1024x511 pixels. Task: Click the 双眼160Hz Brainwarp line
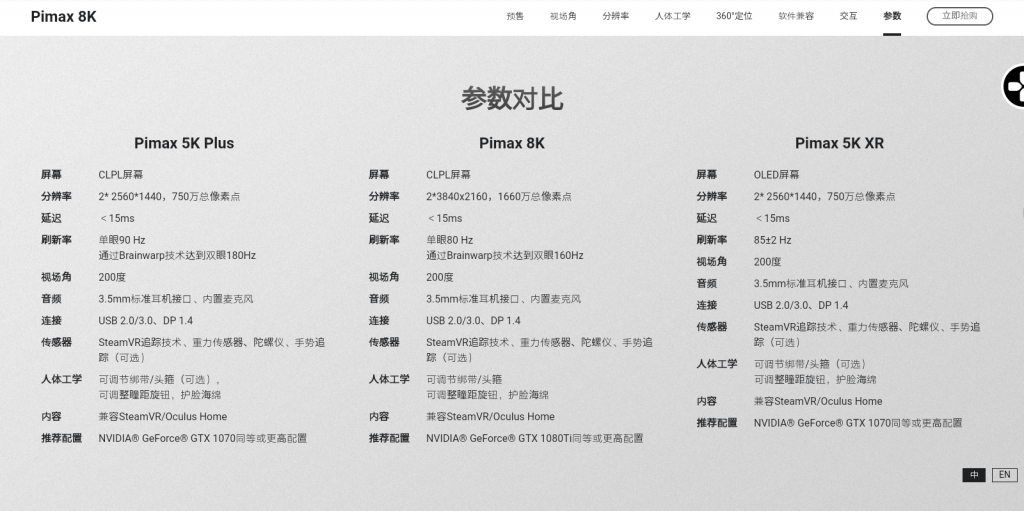click(x=505, y=256)
